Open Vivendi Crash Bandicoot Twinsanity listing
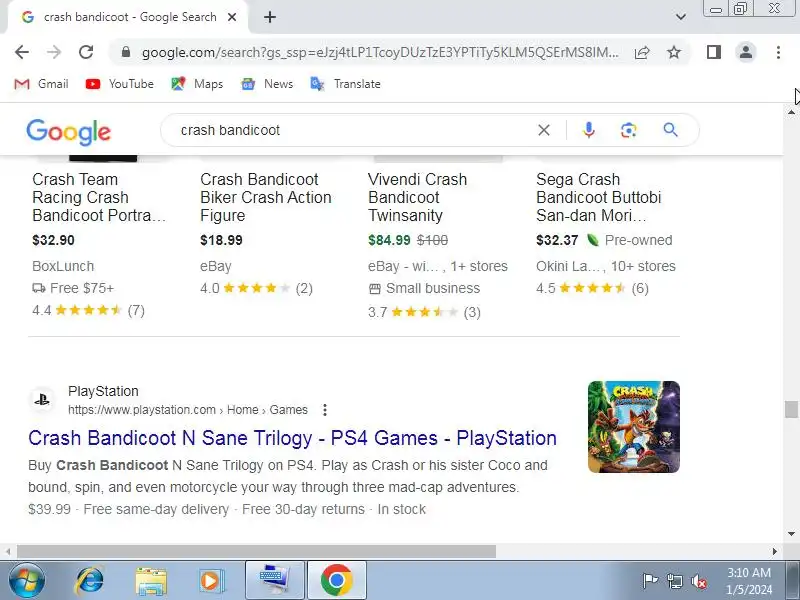Viewport: 800px width, 600px height. click(x=417, y=197)
